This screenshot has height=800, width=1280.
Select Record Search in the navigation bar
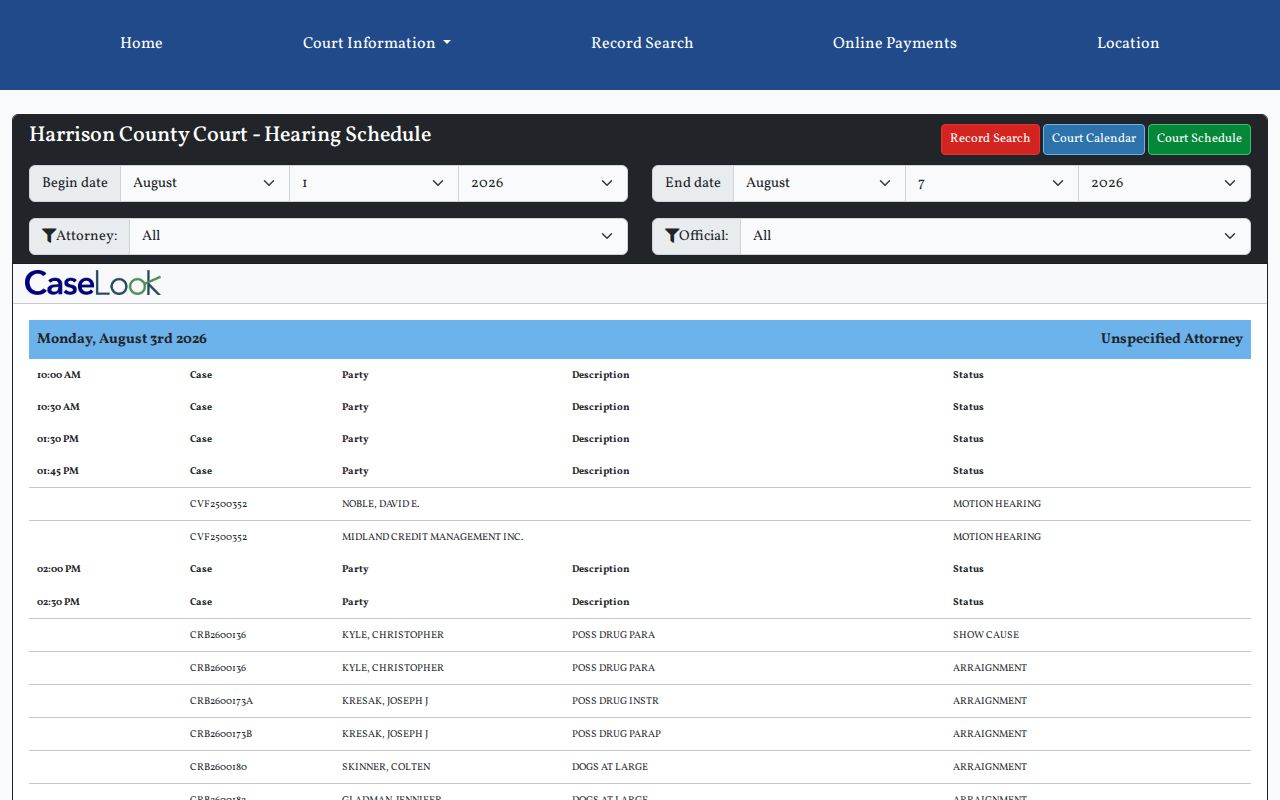coord(642,43)
